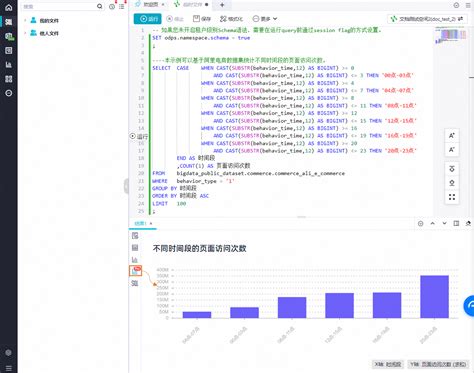The width and height of the screenshot is (474, 373).
Task: Open the SQL development icon in the sidebar
Action: (9, 22)
